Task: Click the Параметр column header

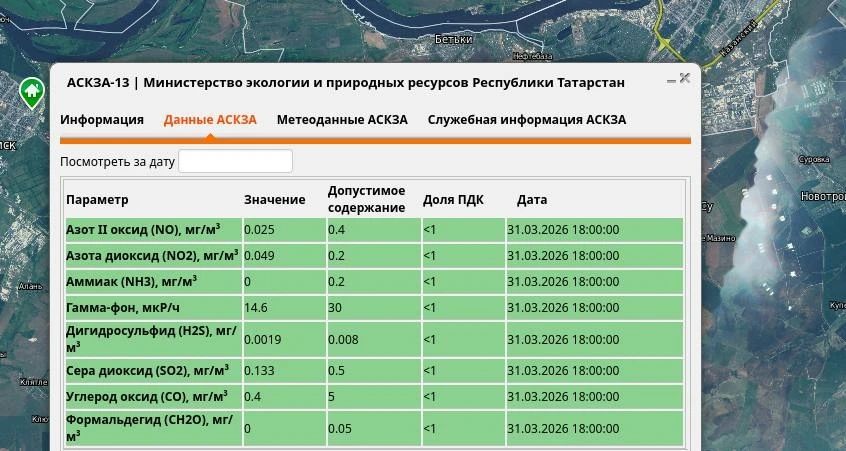Action: tap(98, 200)
